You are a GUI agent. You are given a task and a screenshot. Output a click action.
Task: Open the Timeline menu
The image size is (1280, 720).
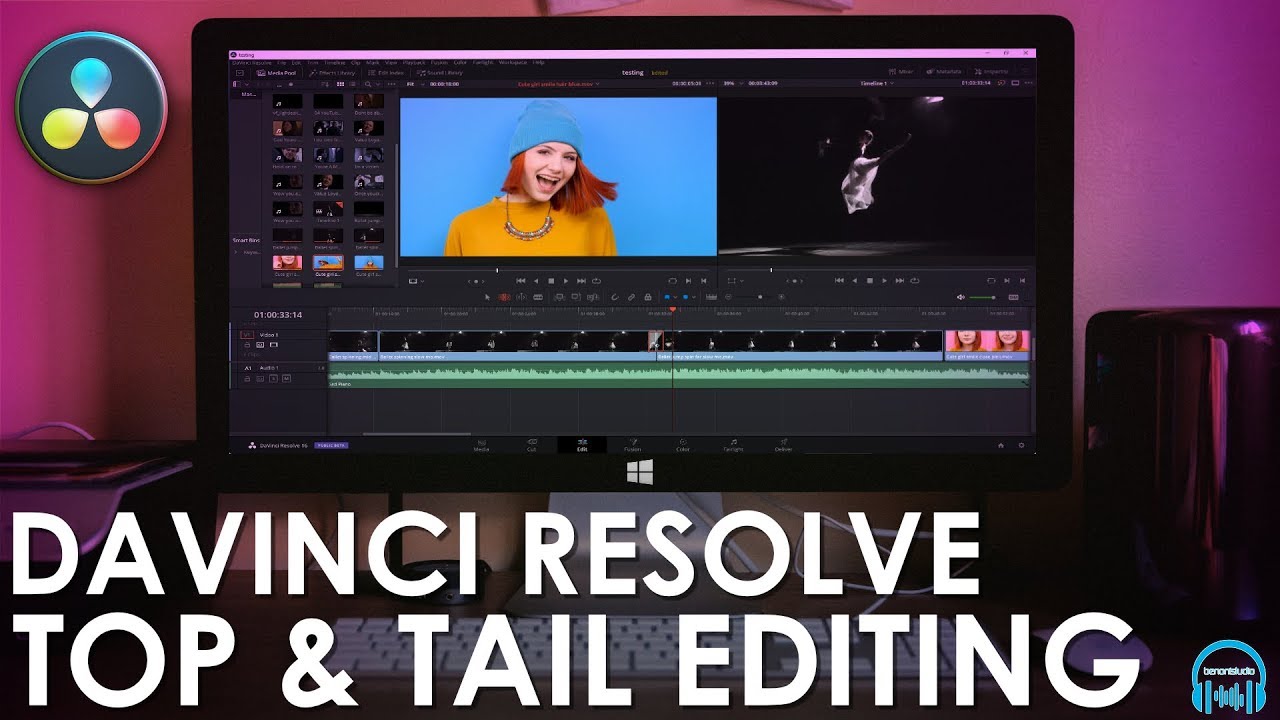pyautogui.click(x=335, y=62)
